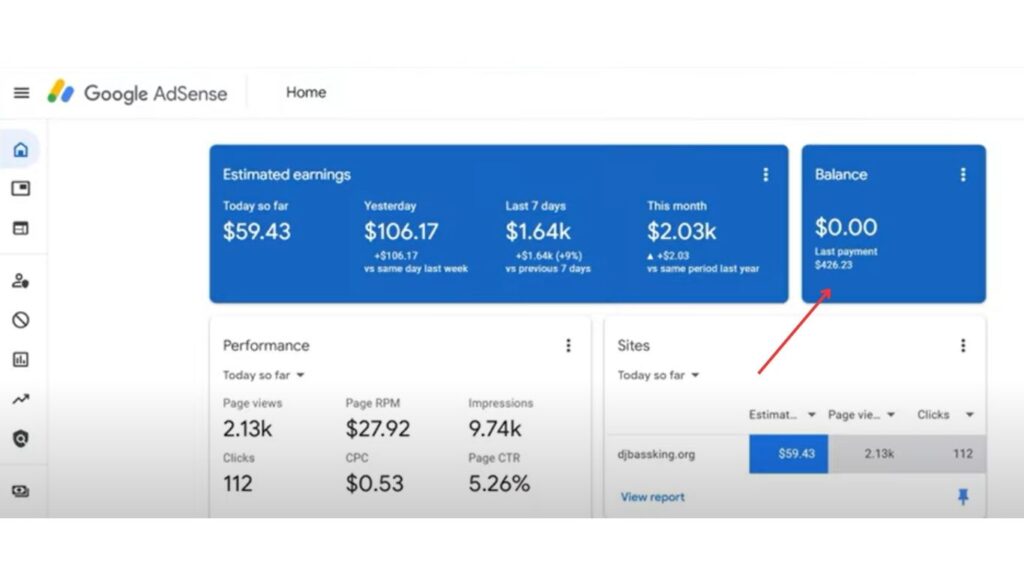Click This month earnings $2.03k
The width and height of the screenshot is (1024, 576).
pos(681,231)
